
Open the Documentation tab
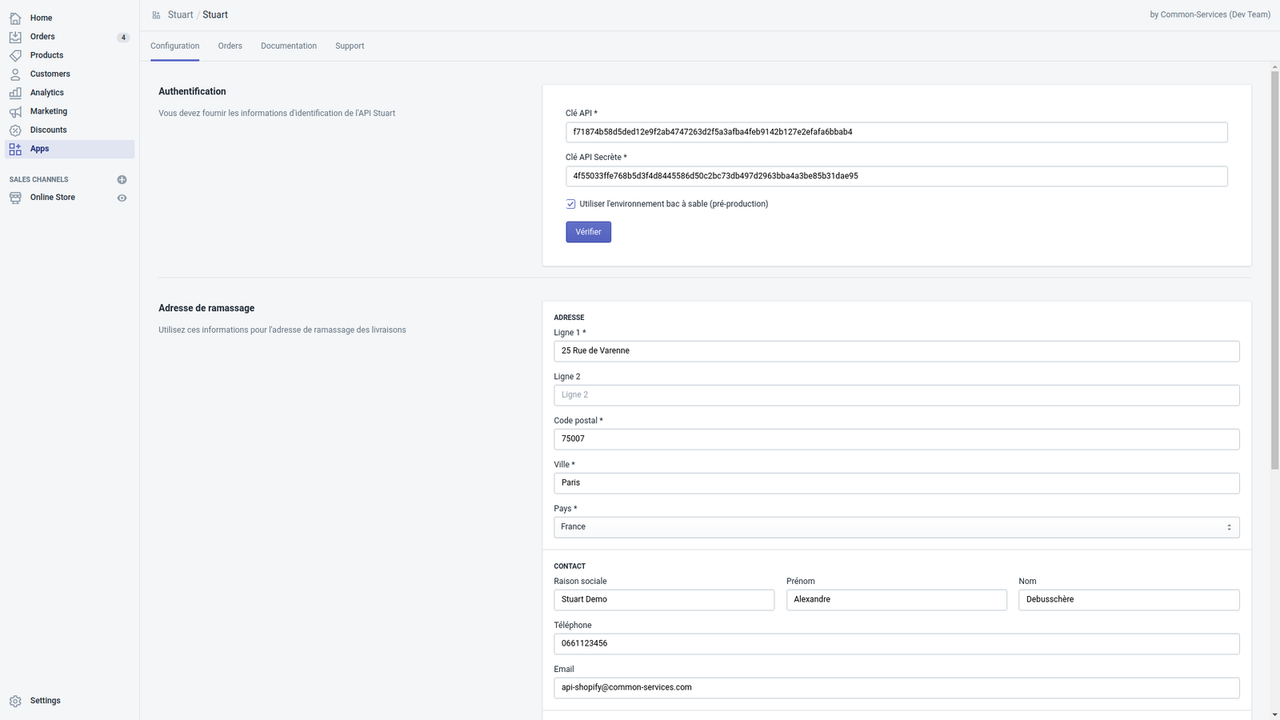(x=289, y=46)
